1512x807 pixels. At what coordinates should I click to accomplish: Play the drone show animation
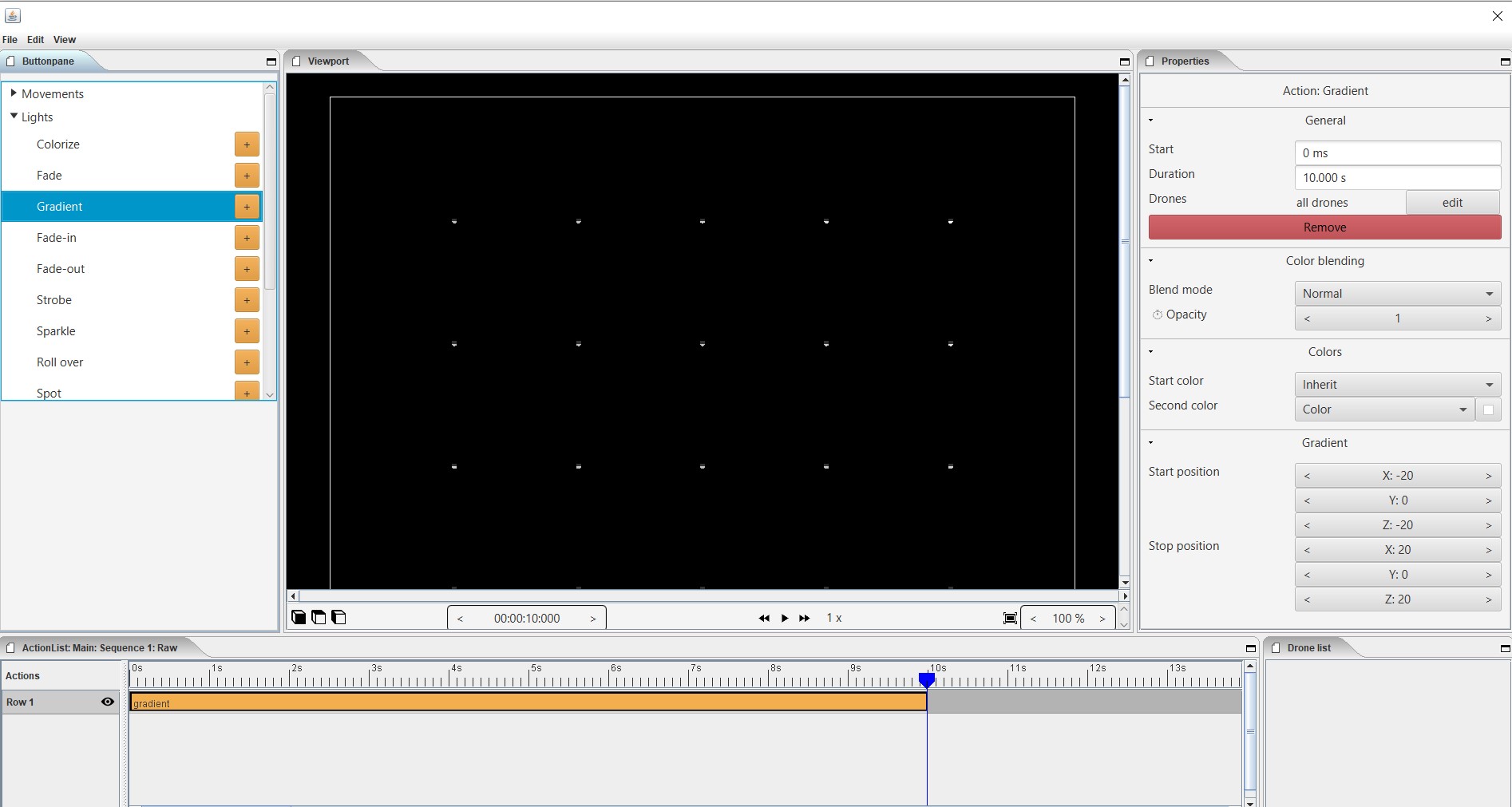click(x=785, y=618)
